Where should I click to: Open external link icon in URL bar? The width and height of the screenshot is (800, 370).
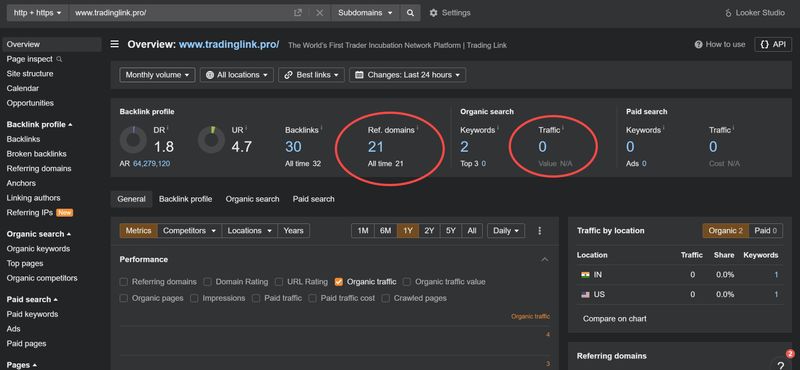coord(298,13)
